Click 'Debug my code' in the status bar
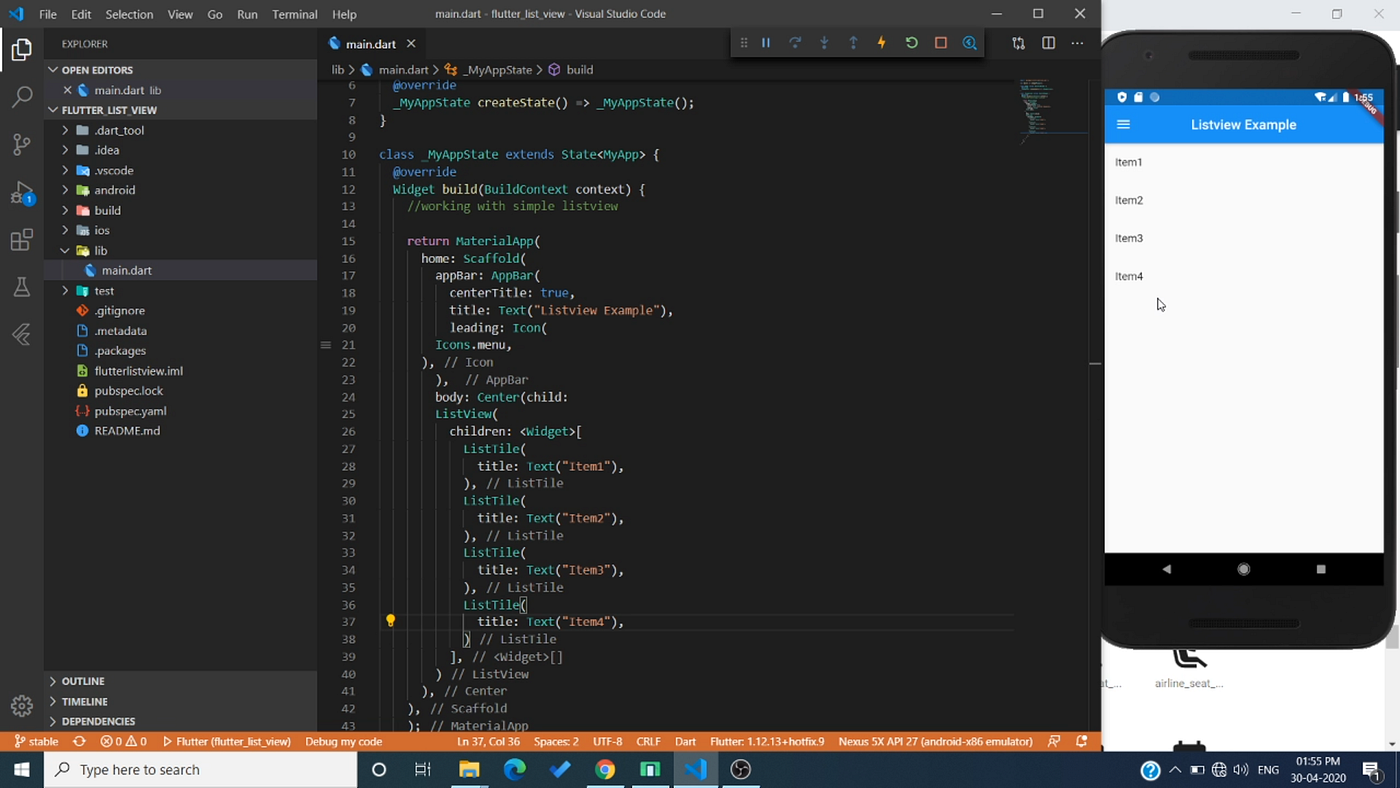 point(343,741)
